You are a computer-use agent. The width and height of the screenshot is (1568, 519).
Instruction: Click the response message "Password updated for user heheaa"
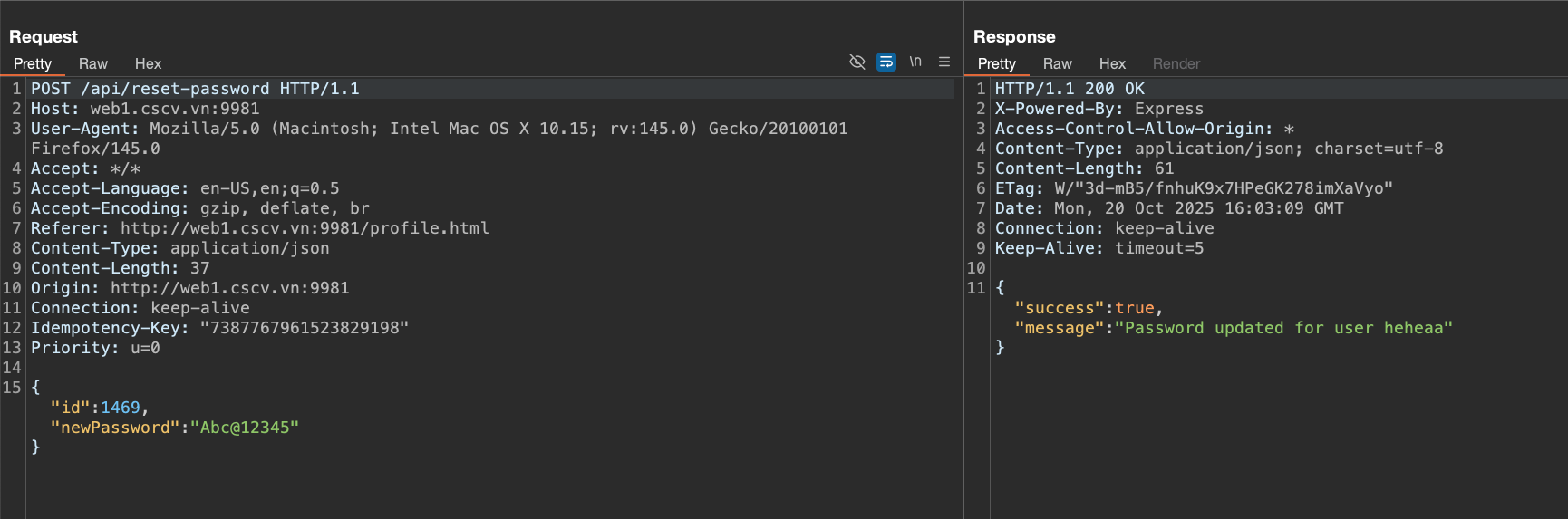1282,328
